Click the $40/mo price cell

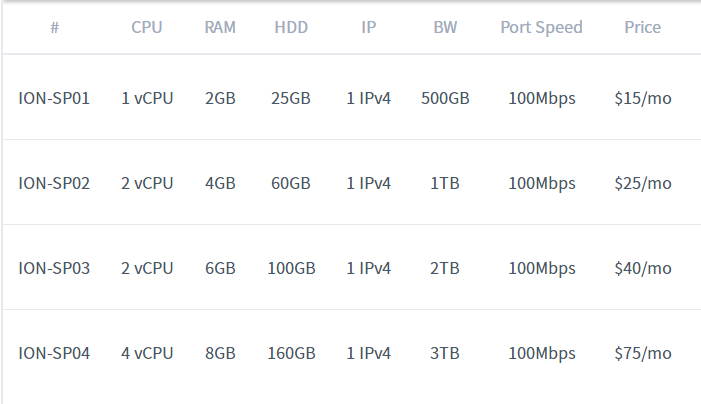[x=642, y=268]
